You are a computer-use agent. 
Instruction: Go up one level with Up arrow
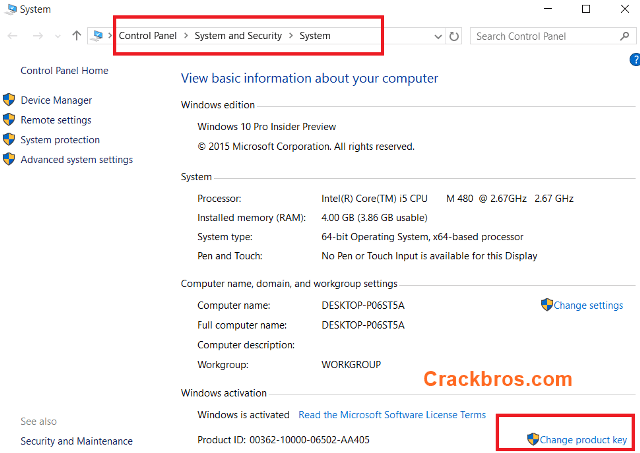pos(76,36)
